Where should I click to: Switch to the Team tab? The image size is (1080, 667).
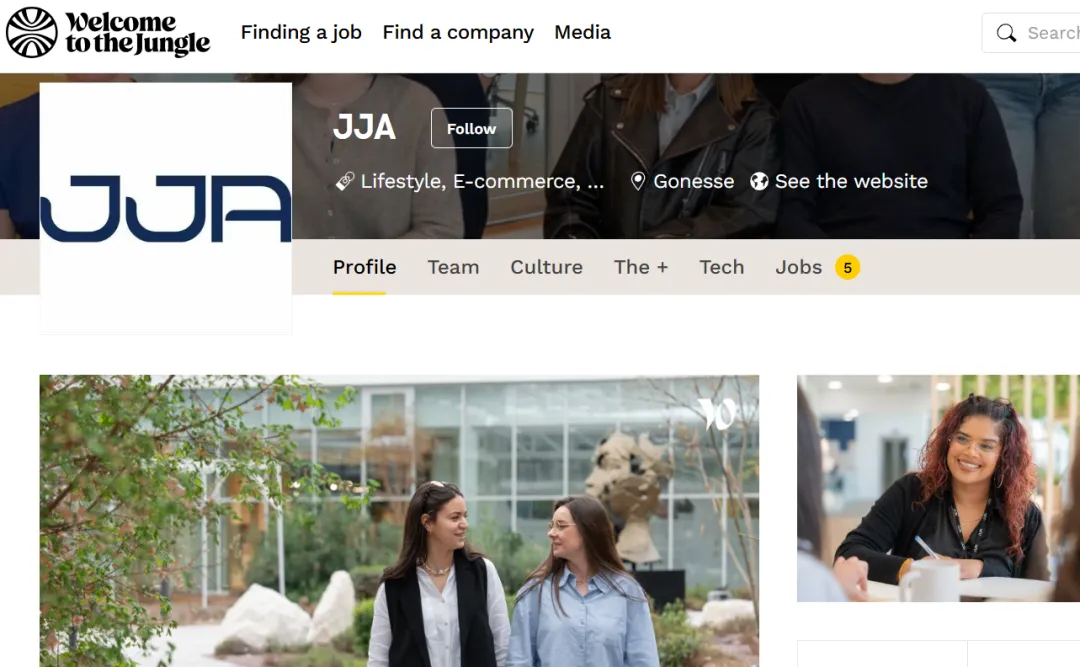(453, 267)
